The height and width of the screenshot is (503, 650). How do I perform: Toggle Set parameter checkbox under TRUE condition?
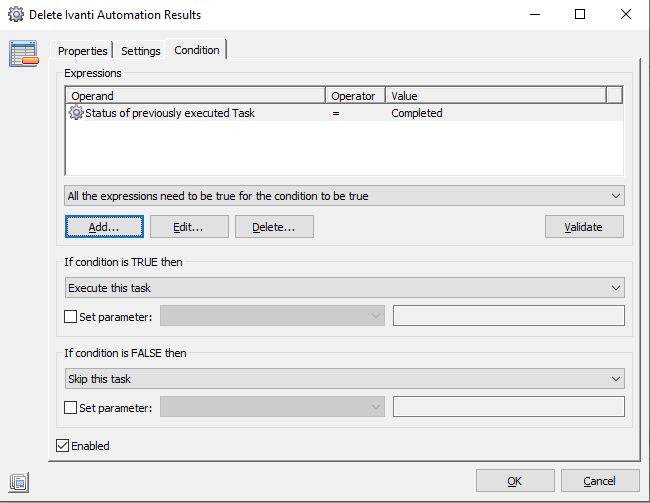tap(70, 317)
